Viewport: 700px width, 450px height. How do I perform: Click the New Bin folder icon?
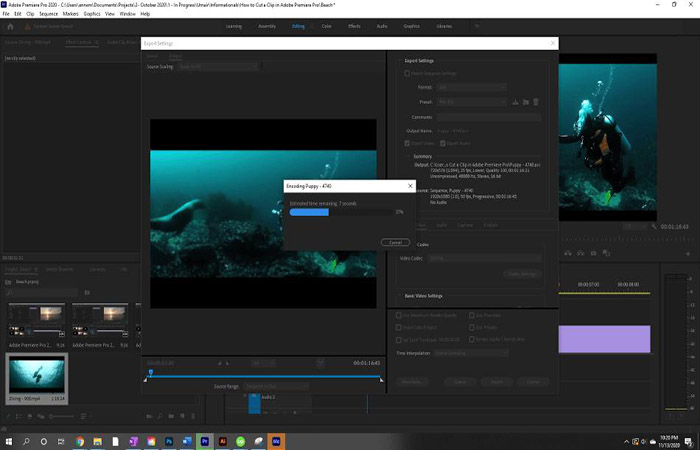[171, 416]
